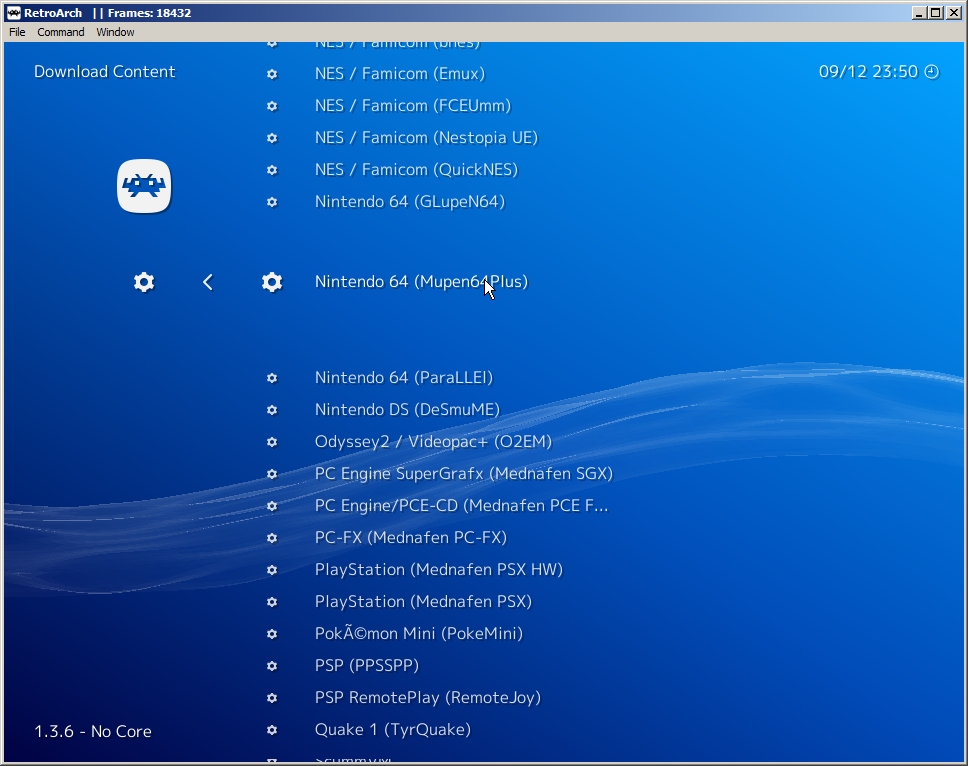Click gear icon next to Quake 1 (TyrQuake)
This screenshot has height=766, width=968.
272,730
